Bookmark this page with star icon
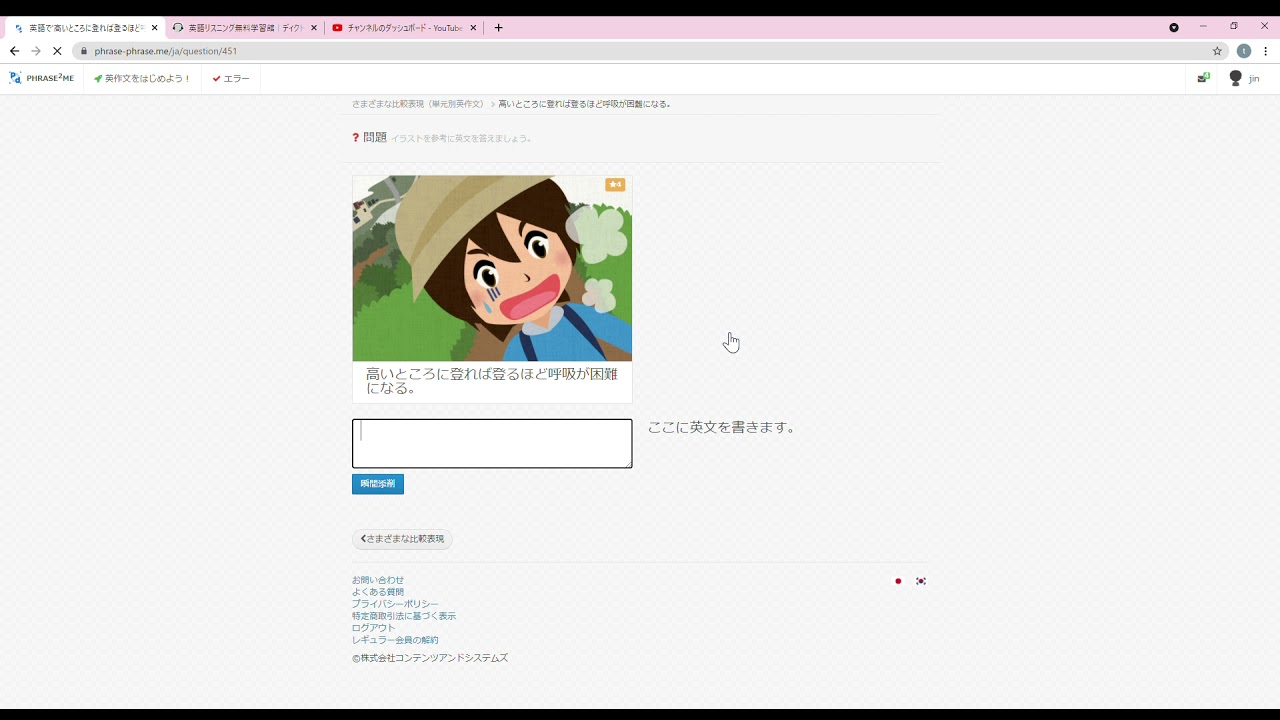The height and width of the screenshot is (720, 1280). coord(1217,51)
